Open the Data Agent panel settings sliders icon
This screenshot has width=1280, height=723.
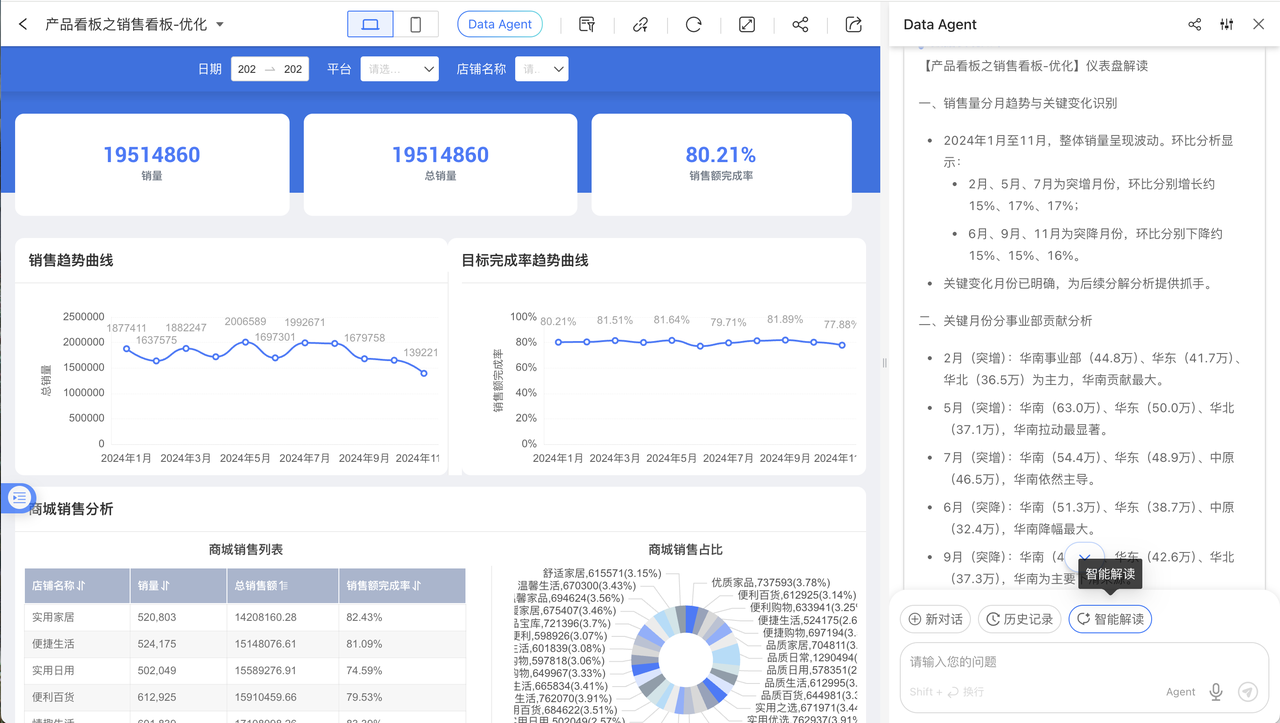click(x=1226, y=24)
